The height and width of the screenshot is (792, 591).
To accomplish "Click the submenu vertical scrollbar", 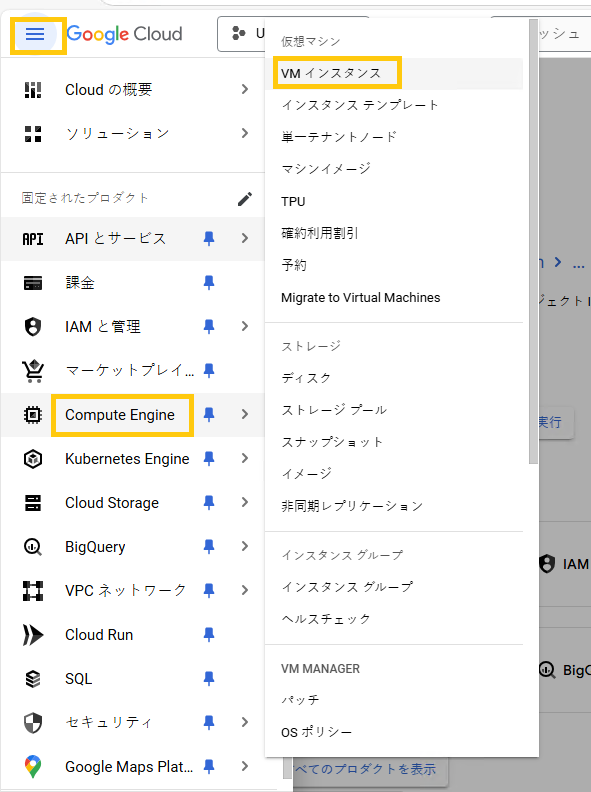I will 533,241.
